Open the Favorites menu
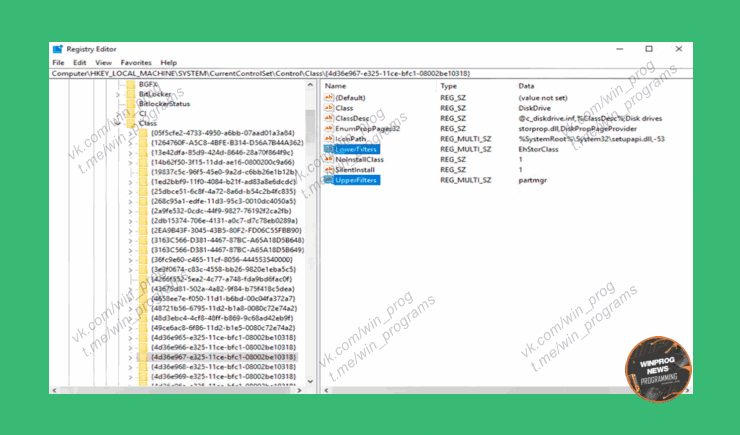The width and height of the screenshot is (740, 435). (136, 62)
